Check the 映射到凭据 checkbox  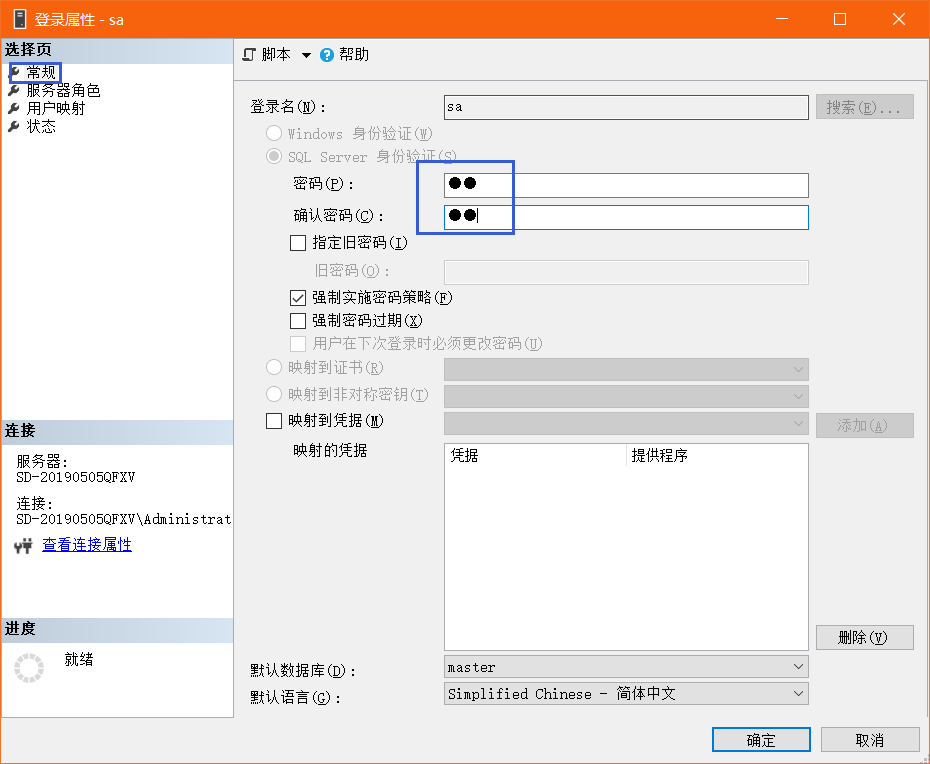tap(273, 421)
